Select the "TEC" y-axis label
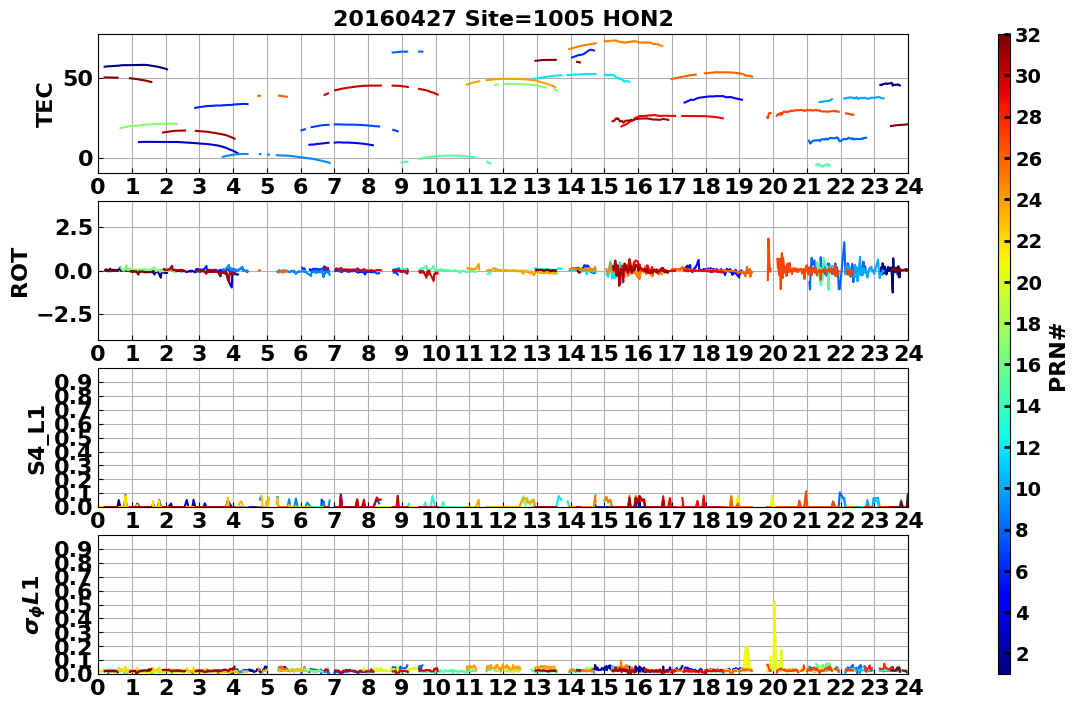 [44, 104]
